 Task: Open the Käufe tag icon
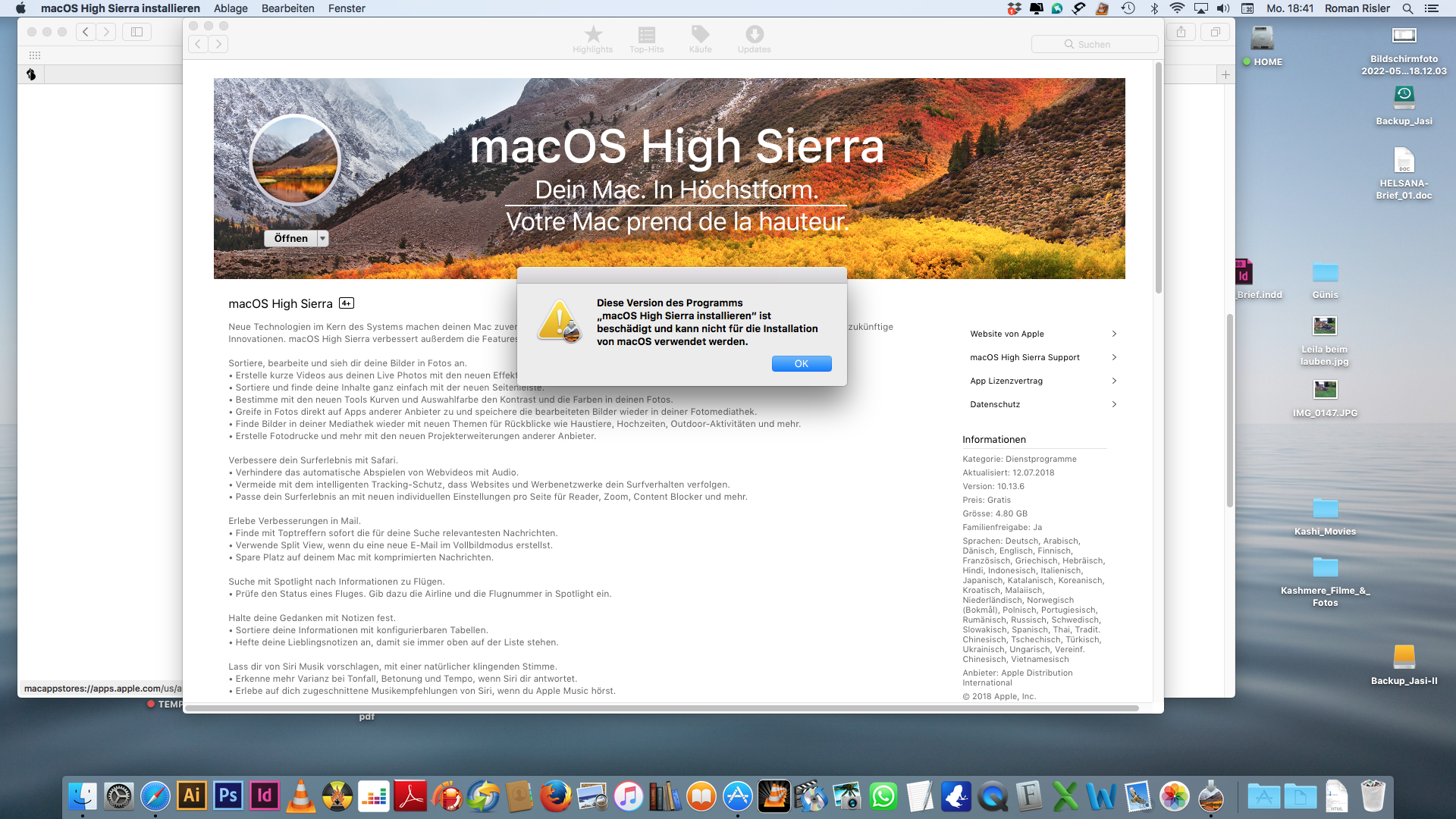coord(700,35)
